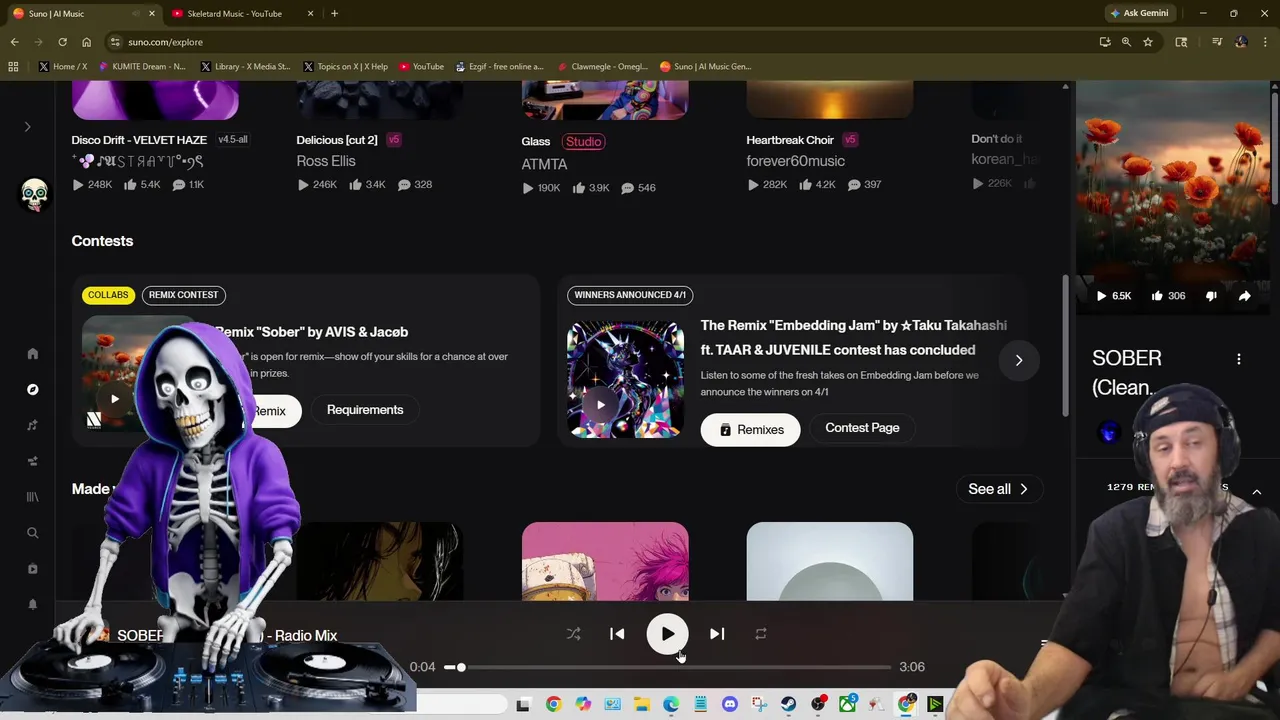This screenshot has height=720, width=1280.
Task: Open the Chrome apps grid icon
Action: (x=13, y=67)
